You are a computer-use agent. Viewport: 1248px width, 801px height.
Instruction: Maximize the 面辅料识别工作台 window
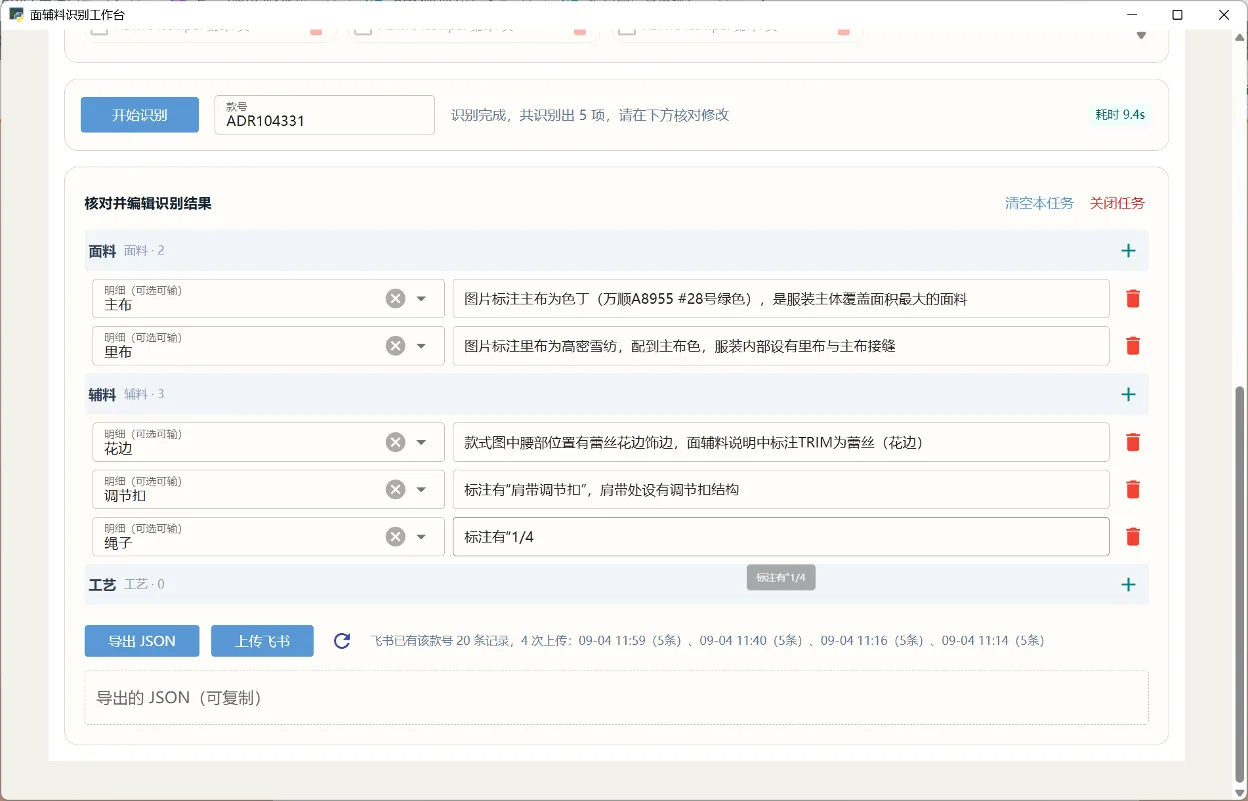pyautogui.click(x=1177, y=15)
